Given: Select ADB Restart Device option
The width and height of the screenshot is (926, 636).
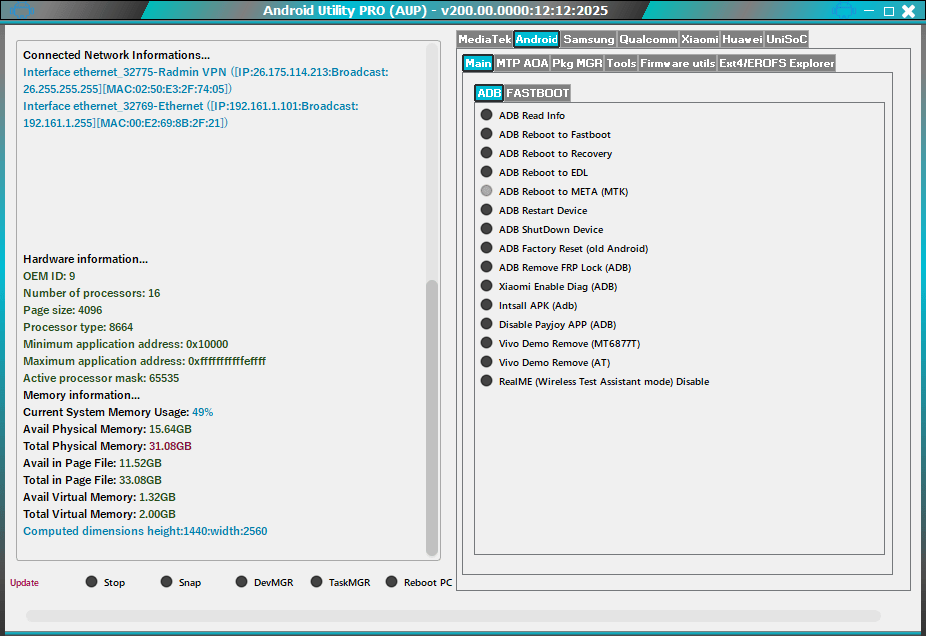Looking at the screenshot, I should [x=534, y=210].
